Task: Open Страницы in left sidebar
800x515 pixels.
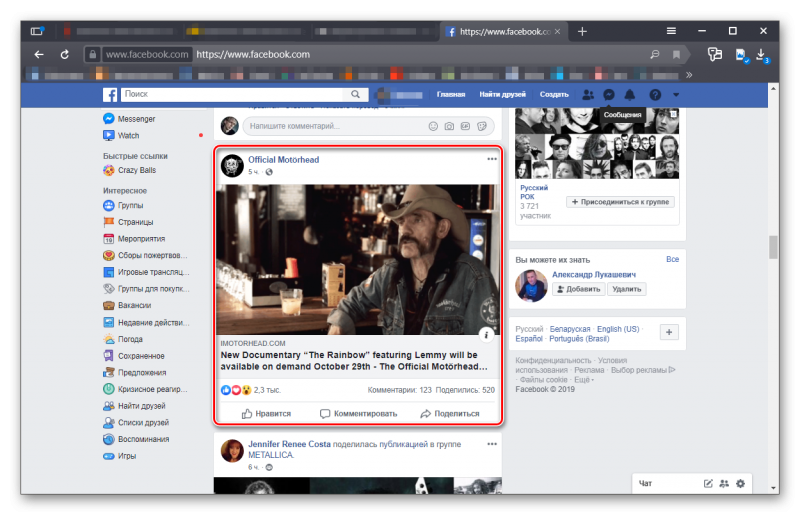Action: [x=129, y=222]
